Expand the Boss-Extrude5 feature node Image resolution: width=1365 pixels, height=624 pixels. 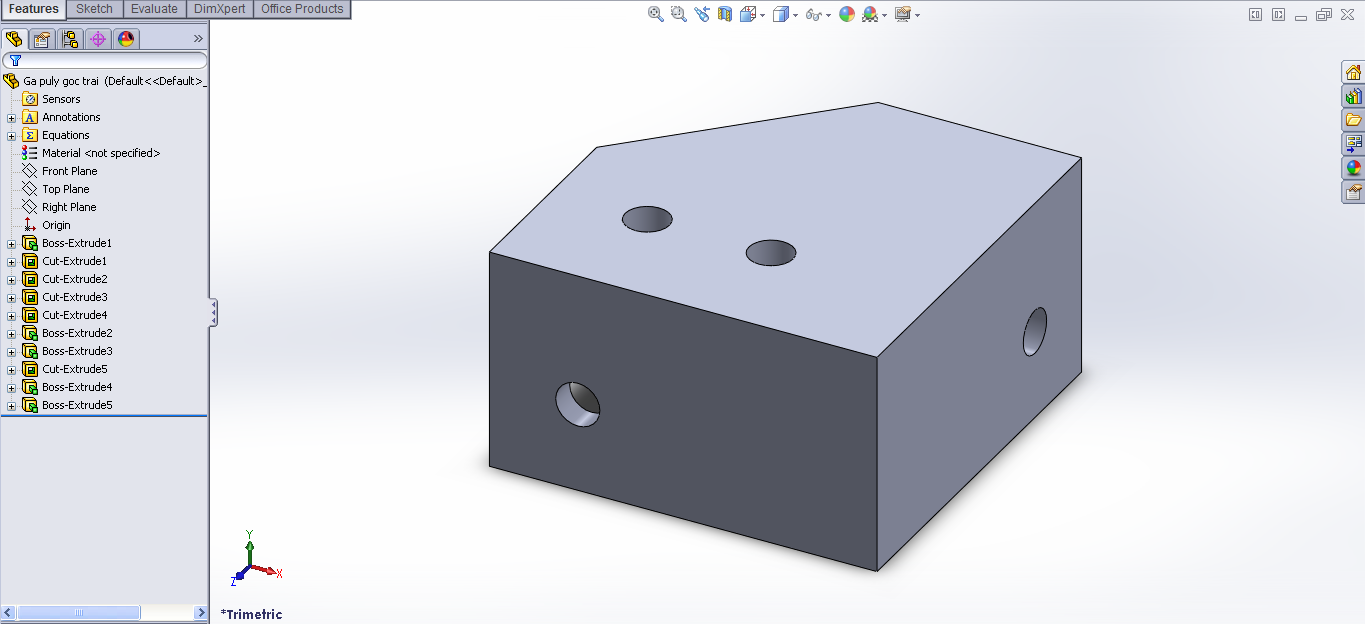point(12,405)
